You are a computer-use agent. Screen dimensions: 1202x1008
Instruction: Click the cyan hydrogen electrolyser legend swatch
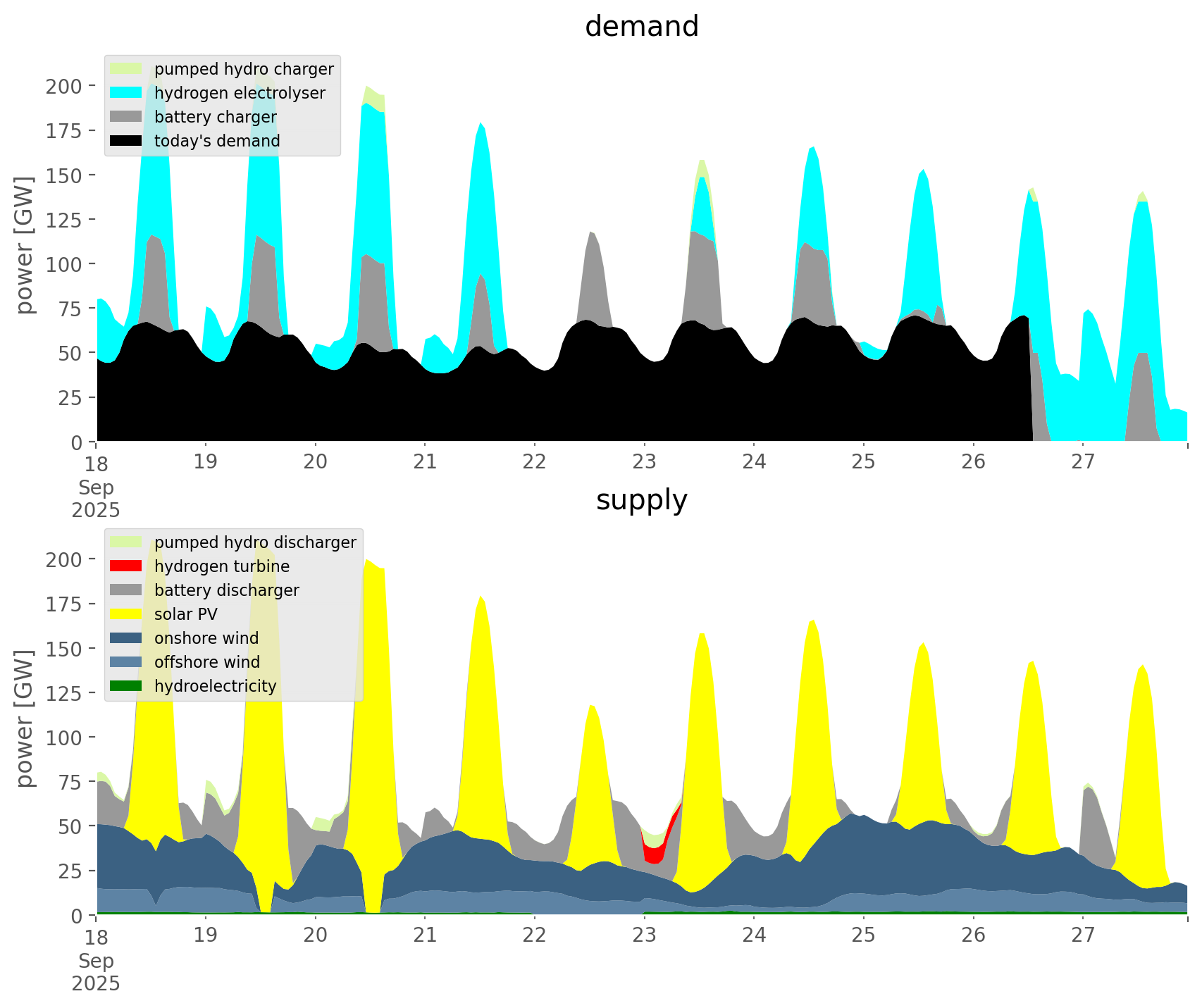pyautogui.click(x=127, y=93)
